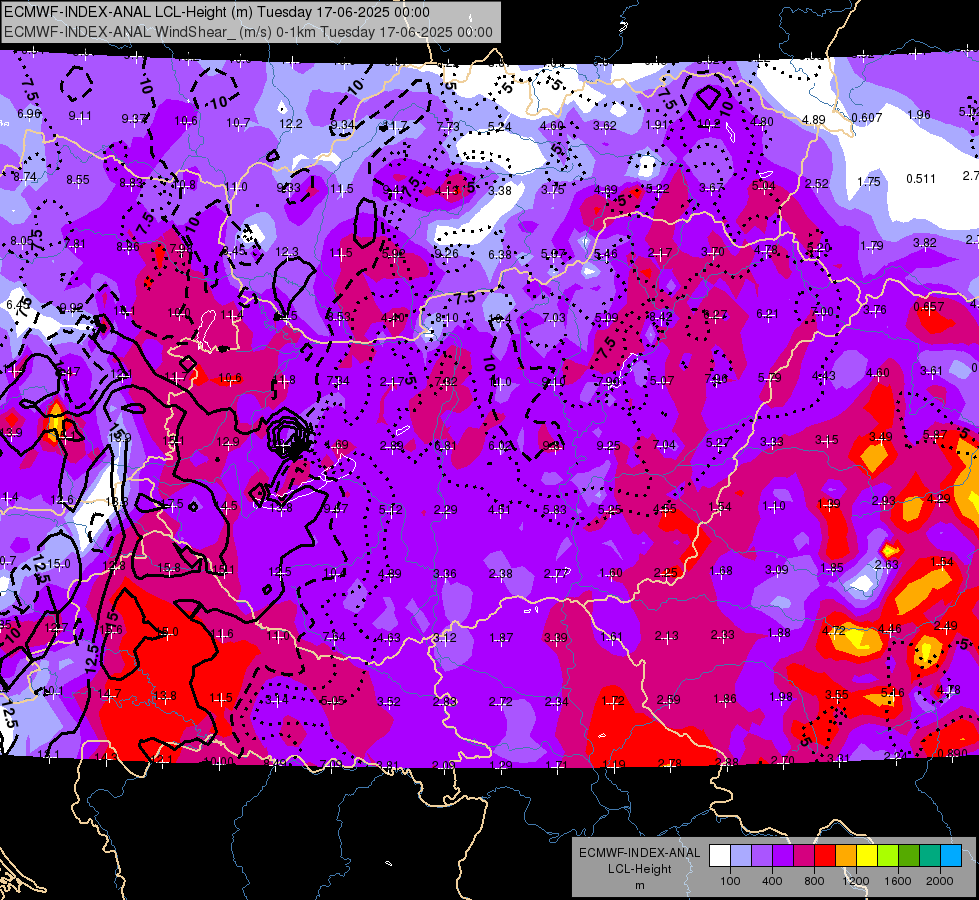
Task: Click the legend tick value 1200
Action: click(856, 881)
